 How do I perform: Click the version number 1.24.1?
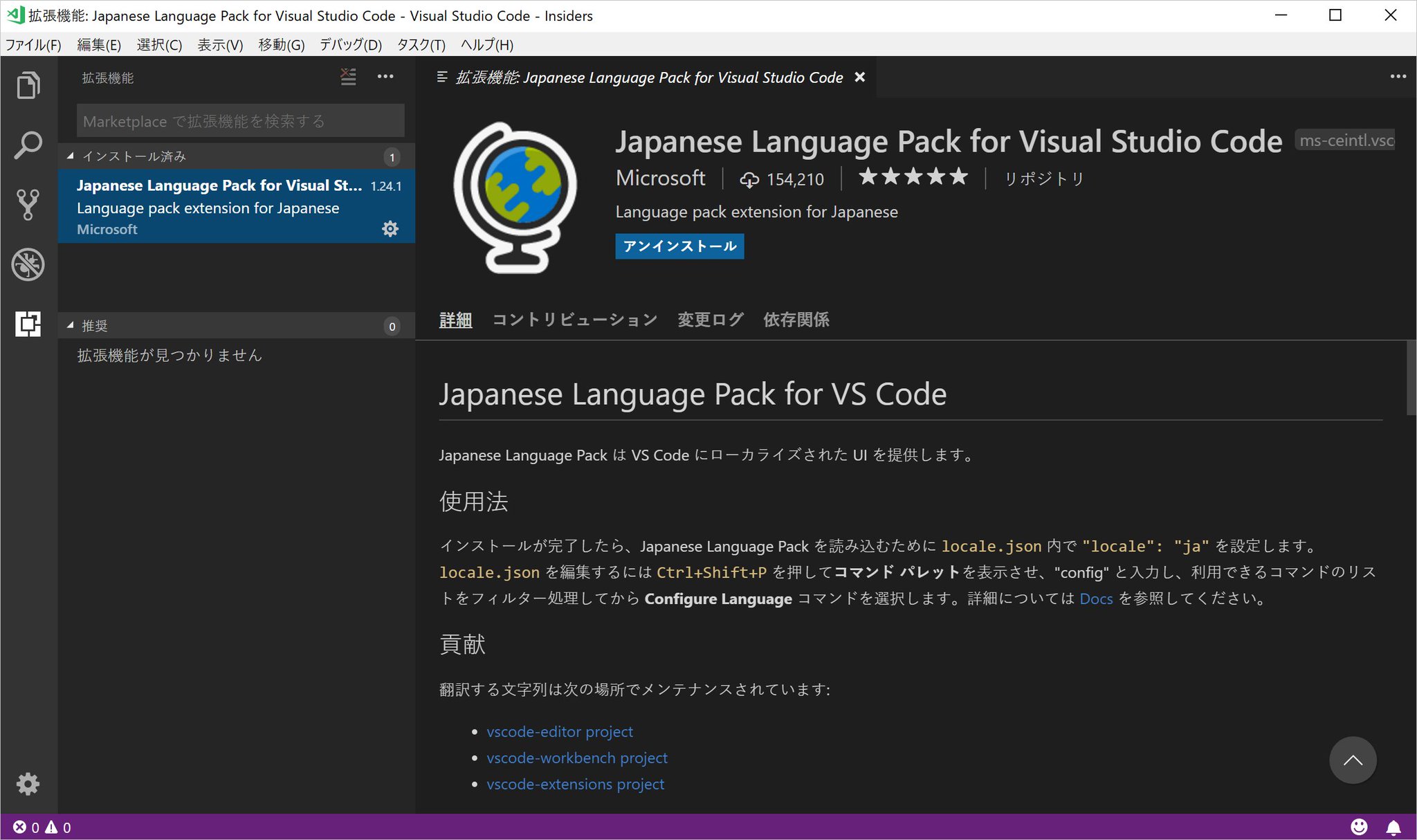click(x=386, y=186)
